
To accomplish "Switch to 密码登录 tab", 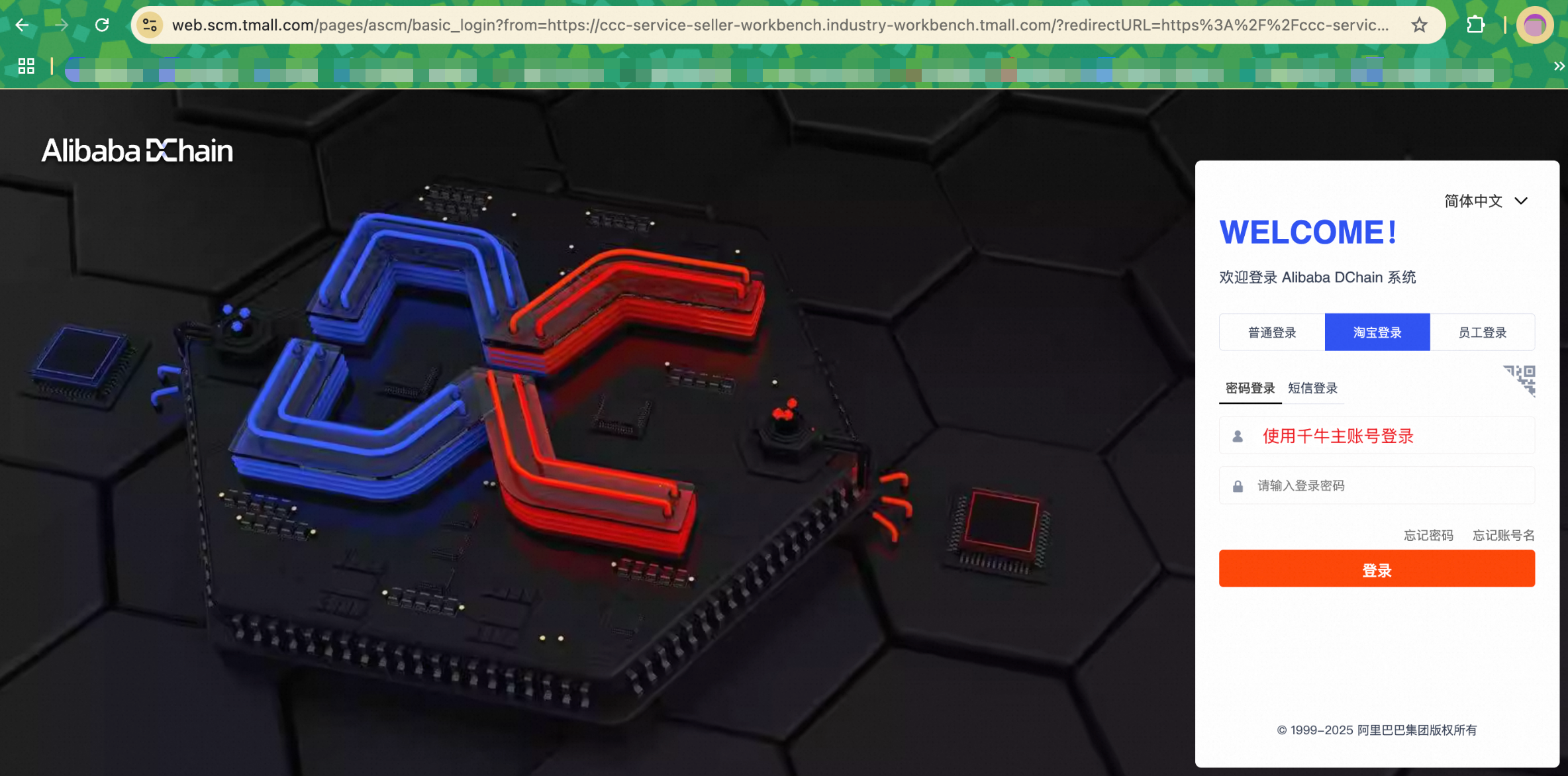I will click(1250, 388).
